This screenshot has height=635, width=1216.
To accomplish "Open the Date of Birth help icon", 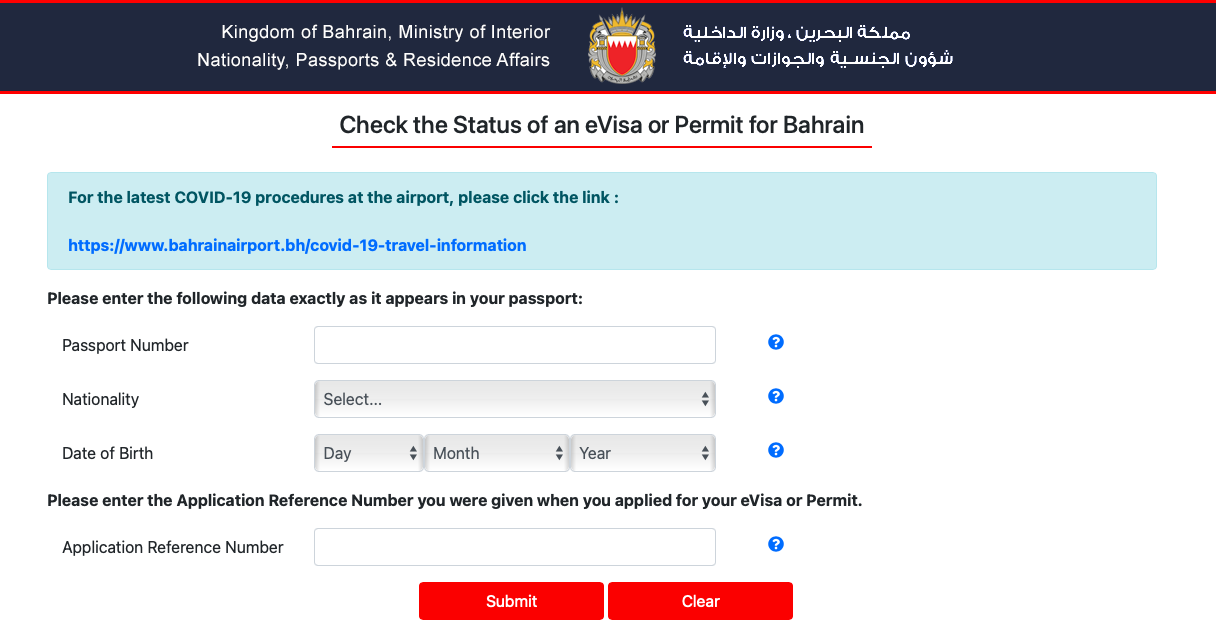I will coord(776,450).
